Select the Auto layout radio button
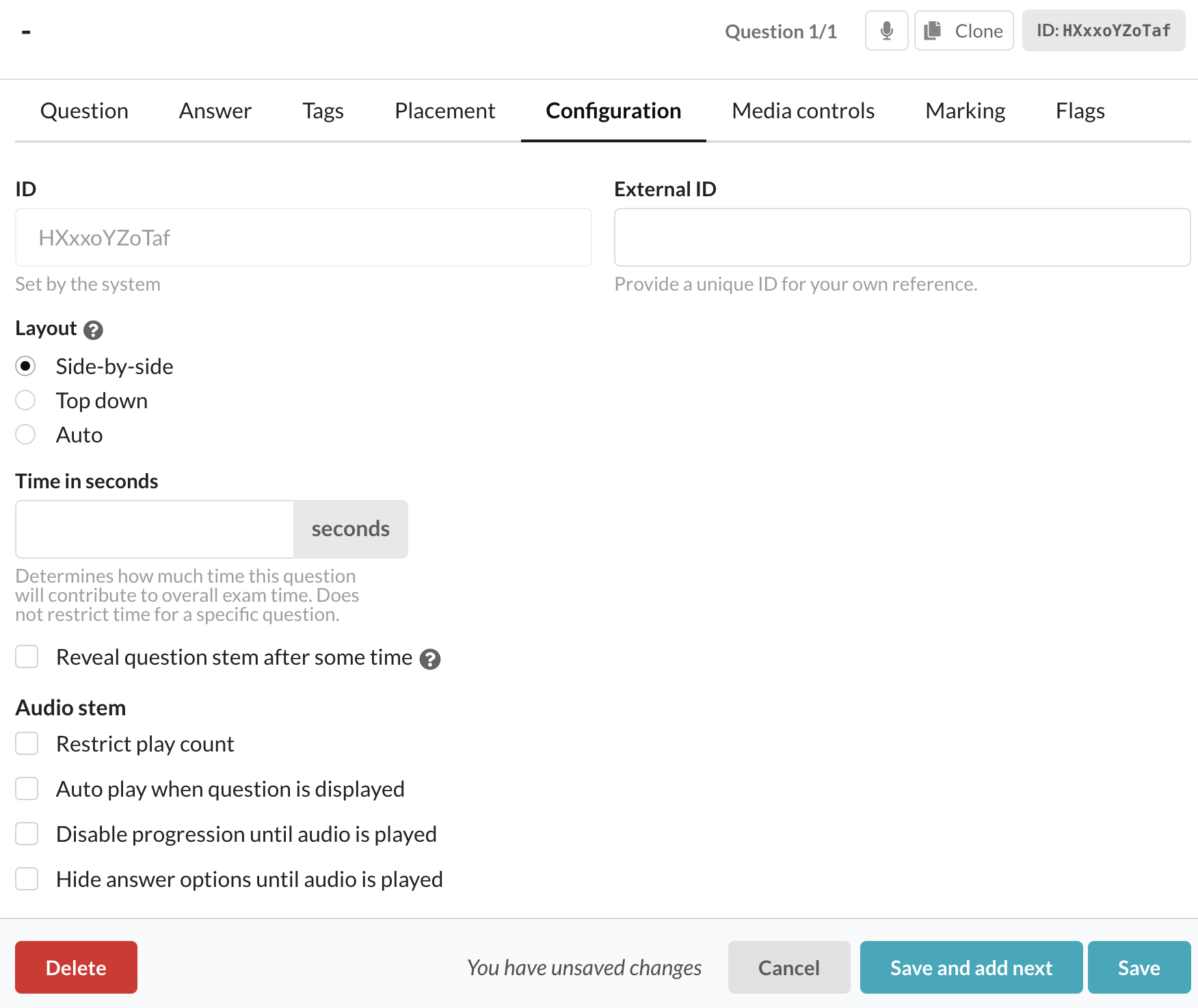1198x1008 pixels. (x=26, y=435)
